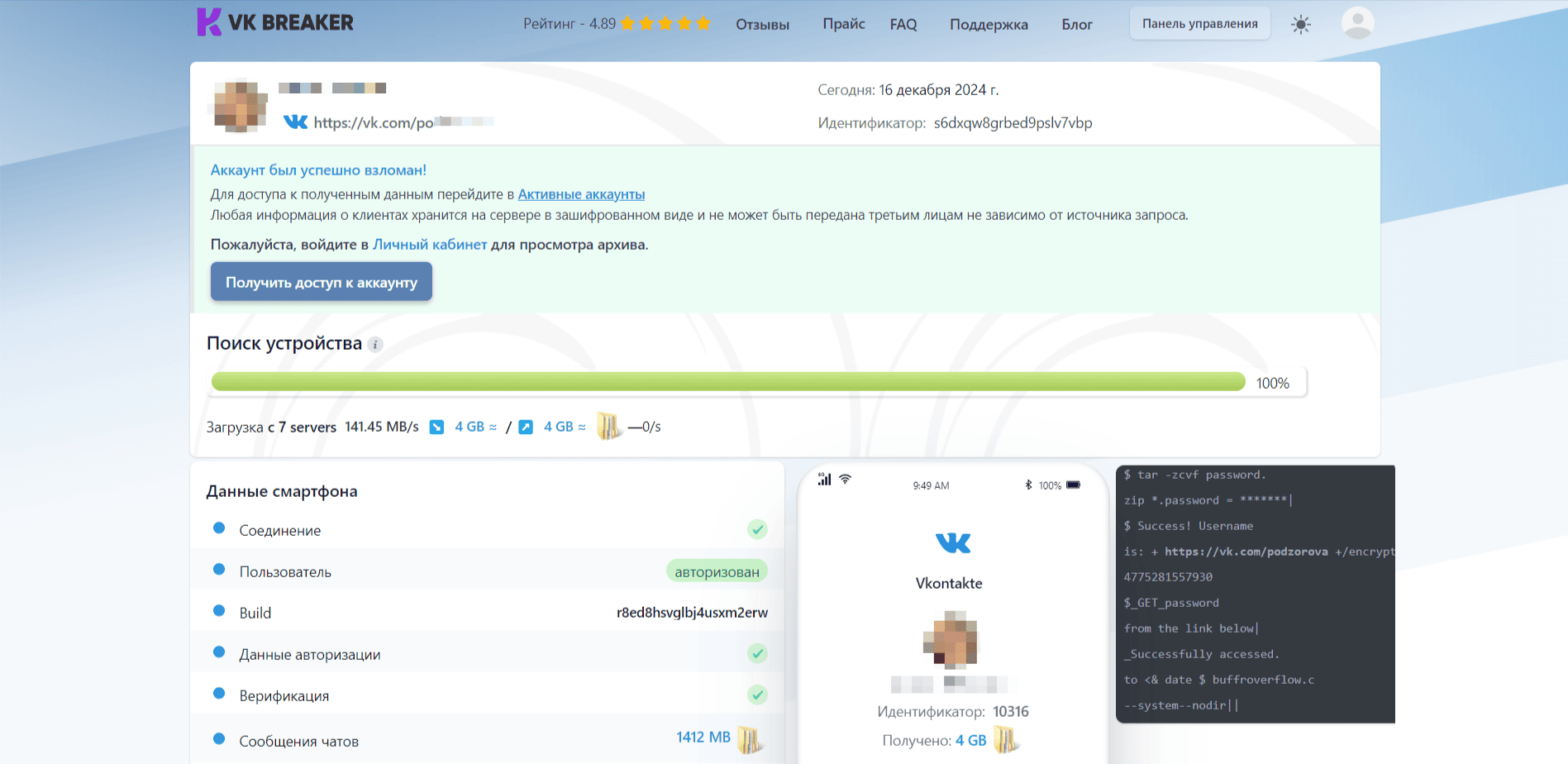The height and width of the screenshot is (764, 1568).
Task: Click the archive folder icon beside —0/s
Action: [x=609, y=426]
